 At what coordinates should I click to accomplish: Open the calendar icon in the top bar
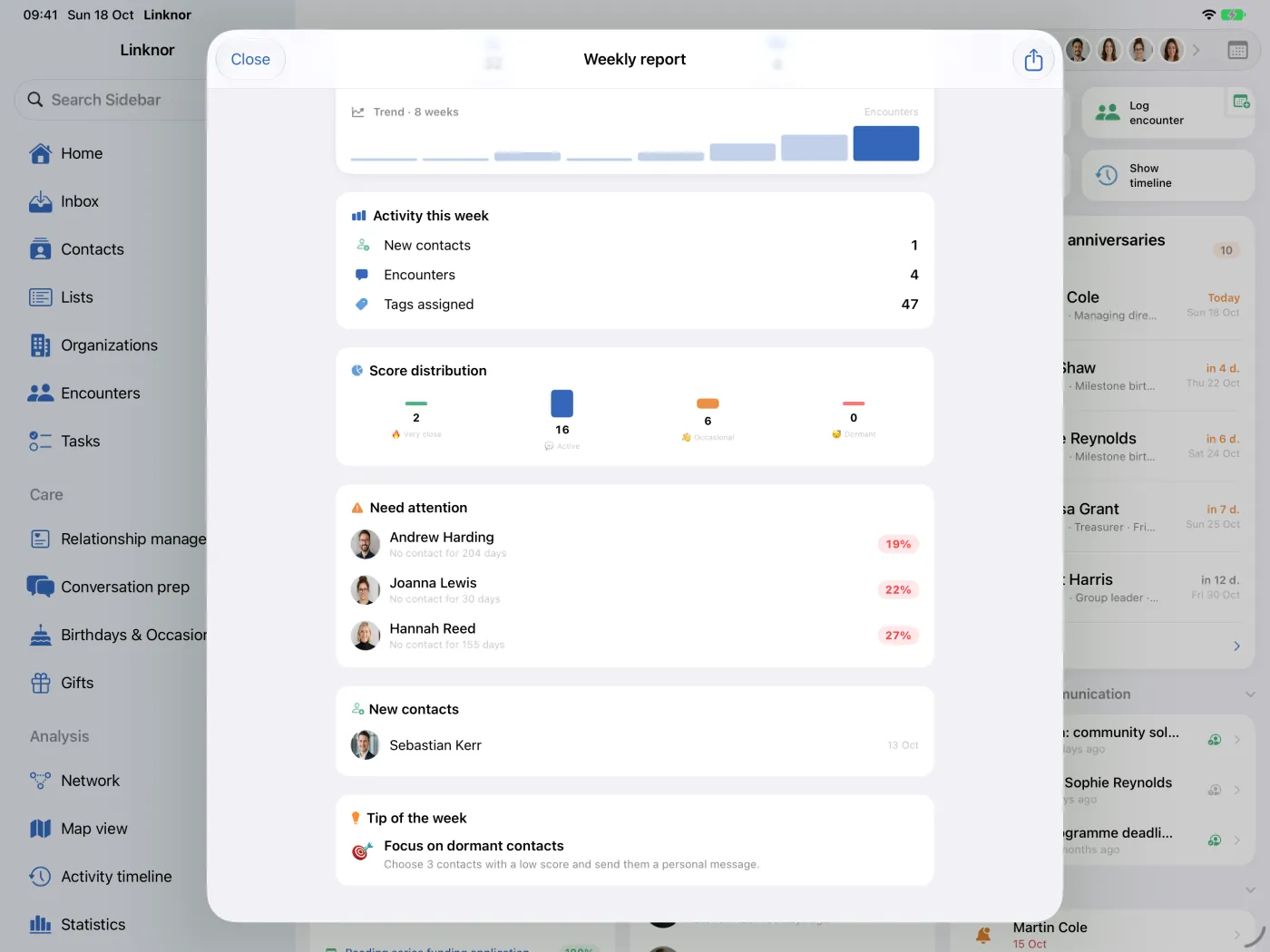click(1238, 51)
